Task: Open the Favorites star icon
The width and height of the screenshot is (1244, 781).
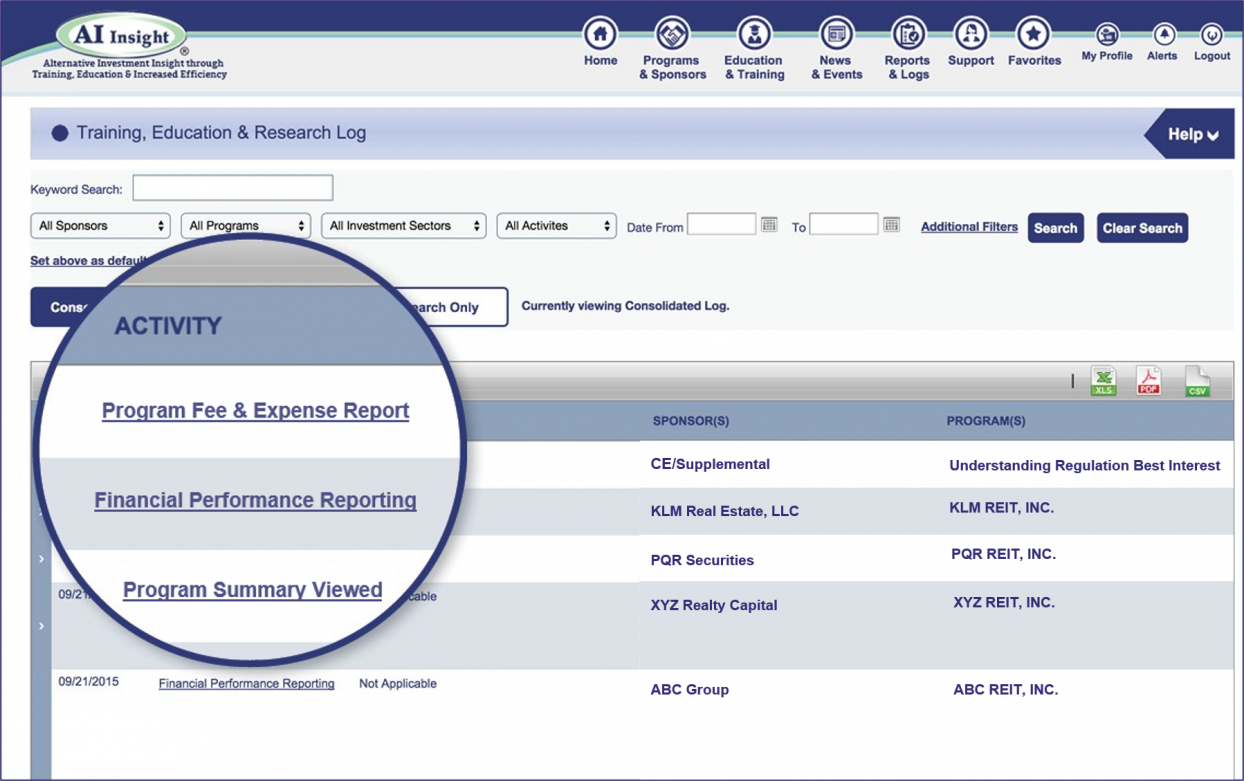Action: (x=1033, y=34)
